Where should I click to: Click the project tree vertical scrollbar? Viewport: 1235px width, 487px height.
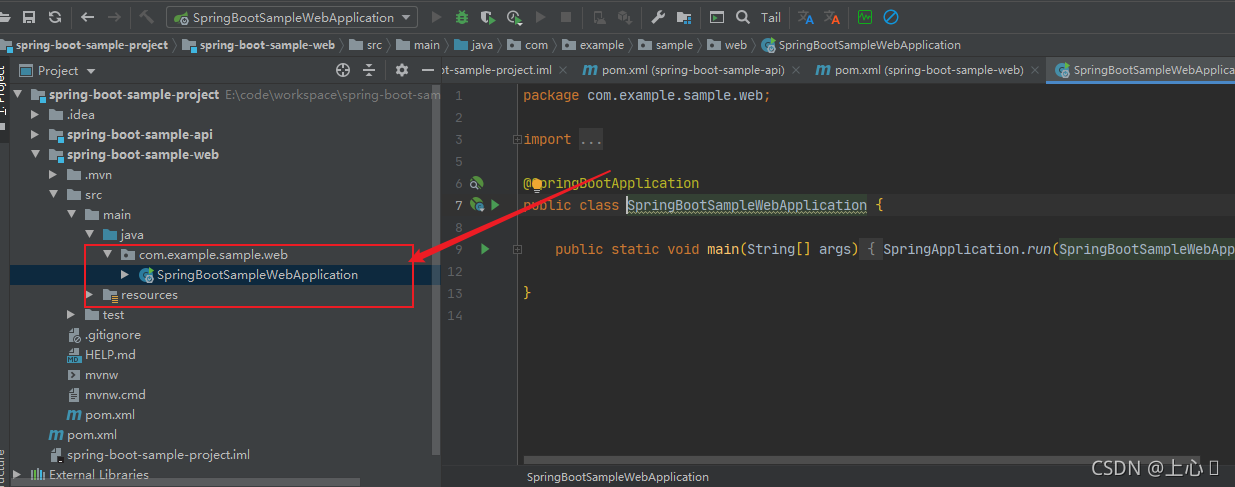pyautogui.click(x=436, y=270)
